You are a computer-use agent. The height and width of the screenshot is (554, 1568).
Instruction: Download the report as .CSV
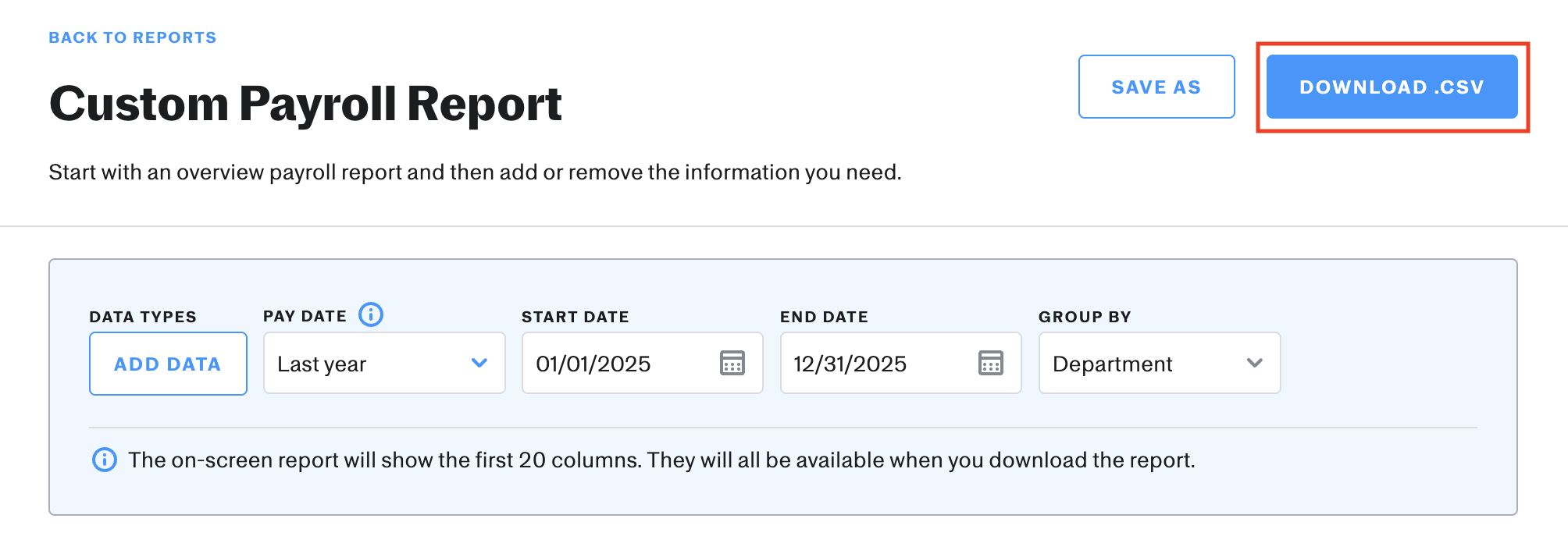click(1392, 87)
